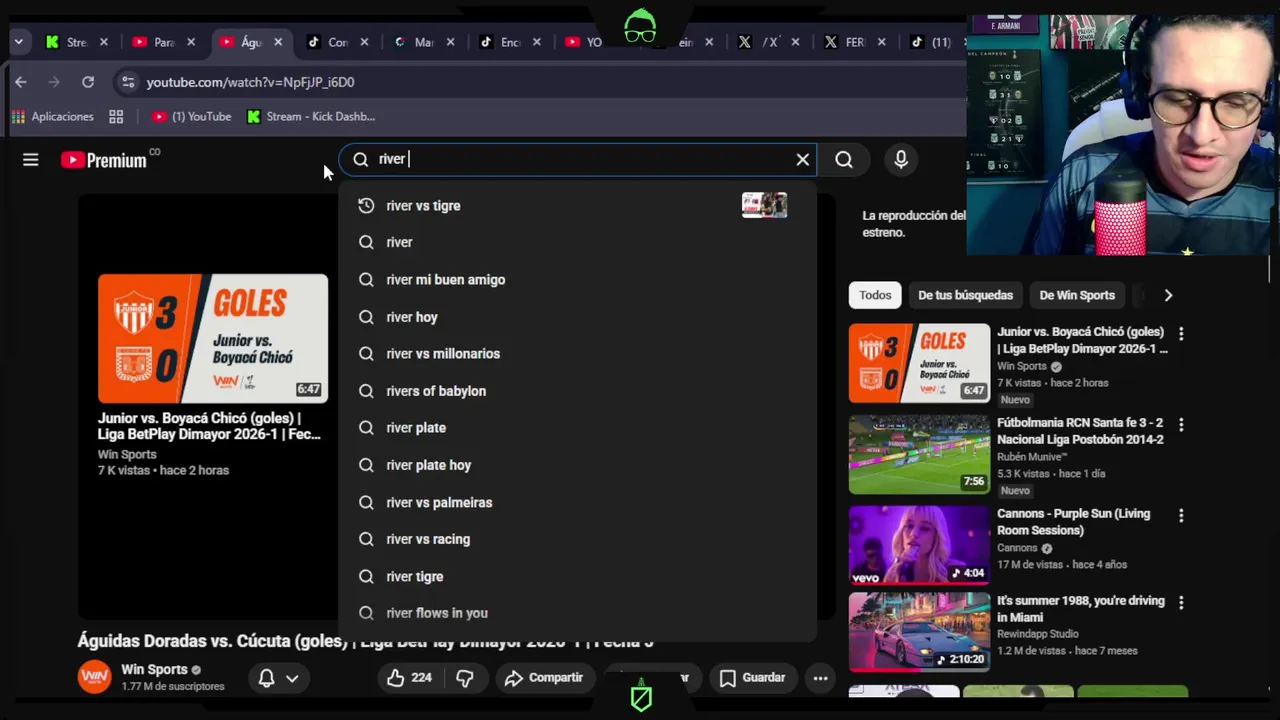Pick the 'river vs racing' suggestion
Image resolution: width=1280 pixels, height=720 pixels.
click(577, 539)
